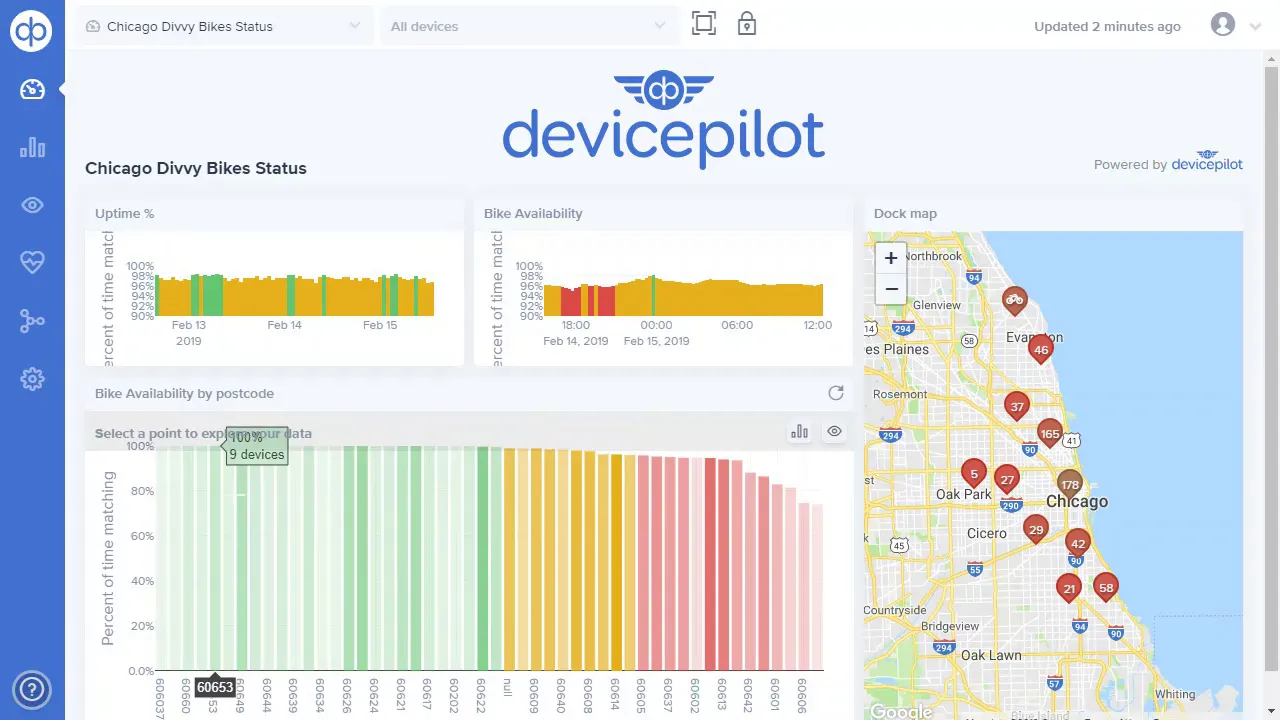
Task: Expand the user menu chevron beside the avatar
Action: tap(1256, 27)
